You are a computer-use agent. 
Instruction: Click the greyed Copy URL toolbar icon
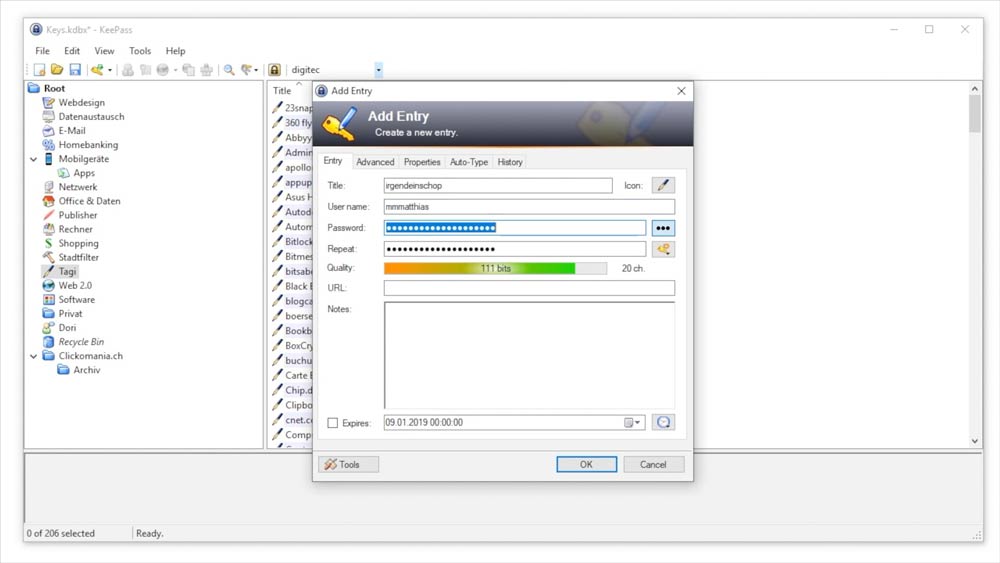[x=188, y=69]
